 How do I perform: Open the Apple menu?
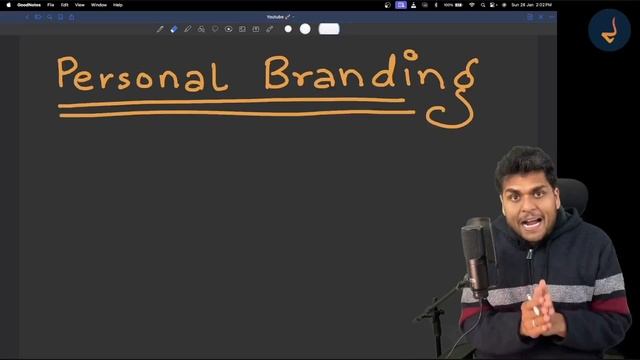pos(9,5)
